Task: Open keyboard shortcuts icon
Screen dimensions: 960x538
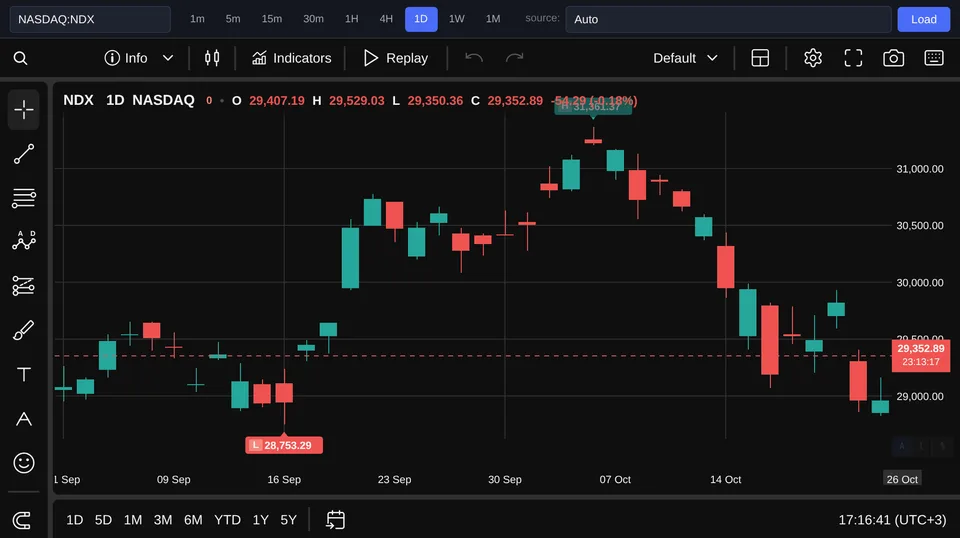Action: [x=934, y=58]
